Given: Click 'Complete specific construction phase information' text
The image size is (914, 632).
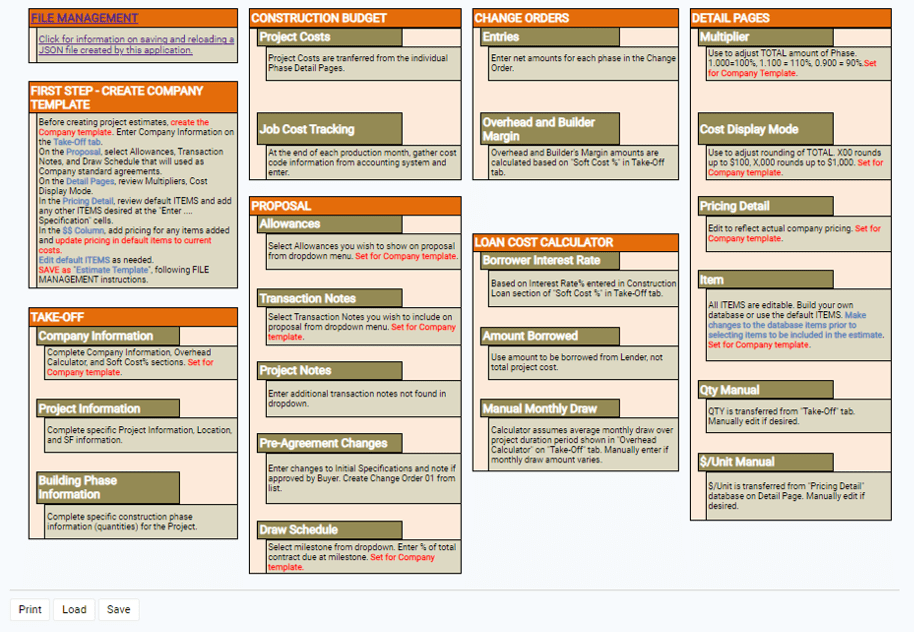Looking at the screenshot, I should [122, 522].
